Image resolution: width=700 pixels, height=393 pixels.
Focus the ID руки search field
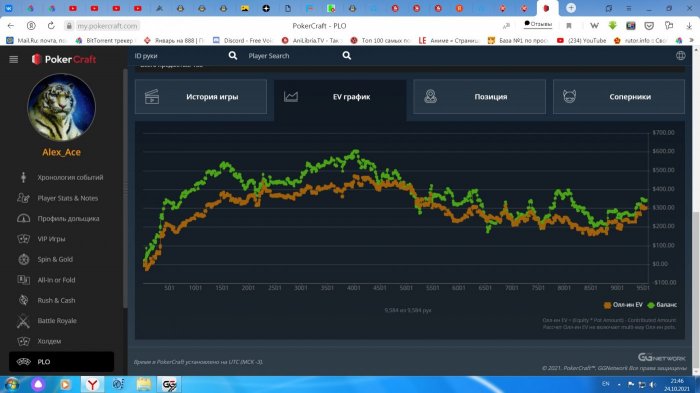[179, 56]
